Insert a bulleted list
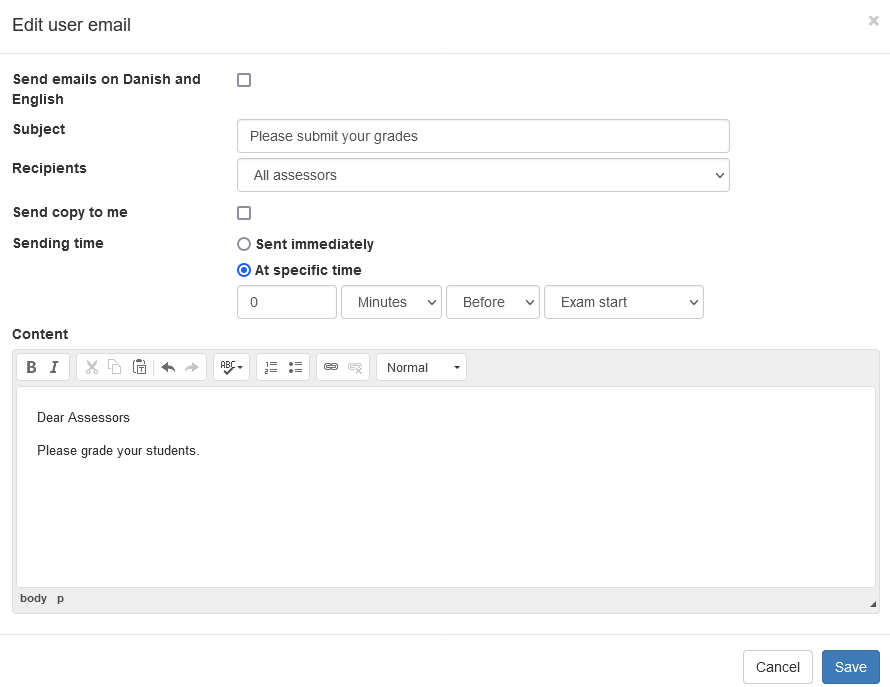 [295, 367]
